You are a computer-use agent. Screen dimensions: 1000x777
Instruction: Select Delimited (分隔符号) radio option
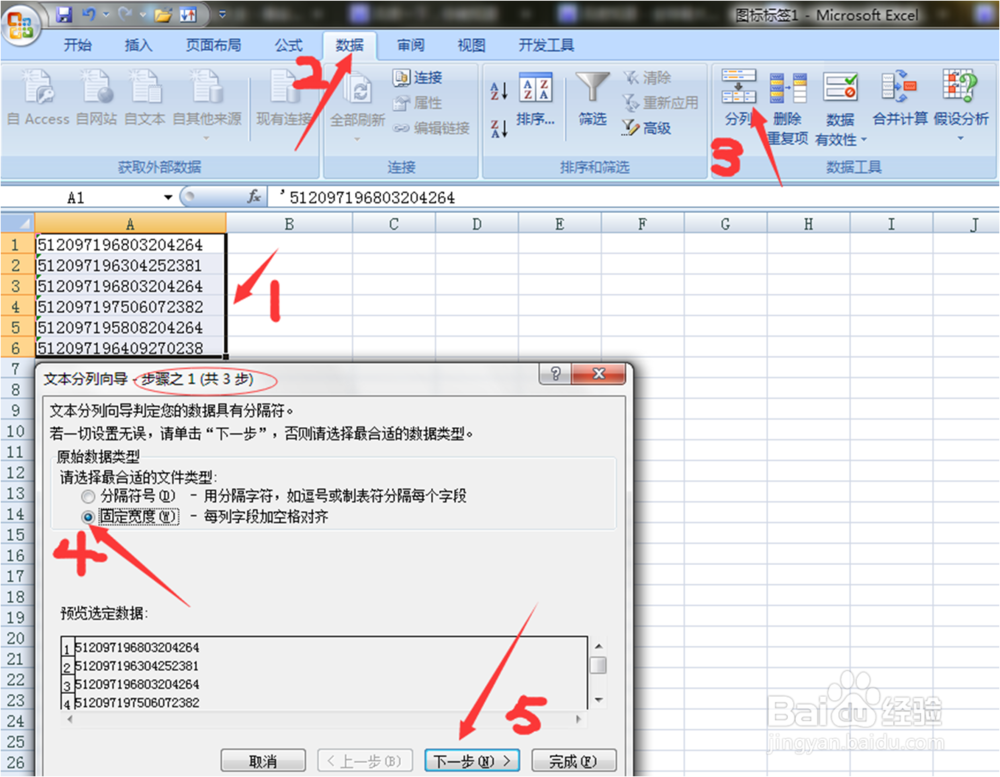point(88,496)
